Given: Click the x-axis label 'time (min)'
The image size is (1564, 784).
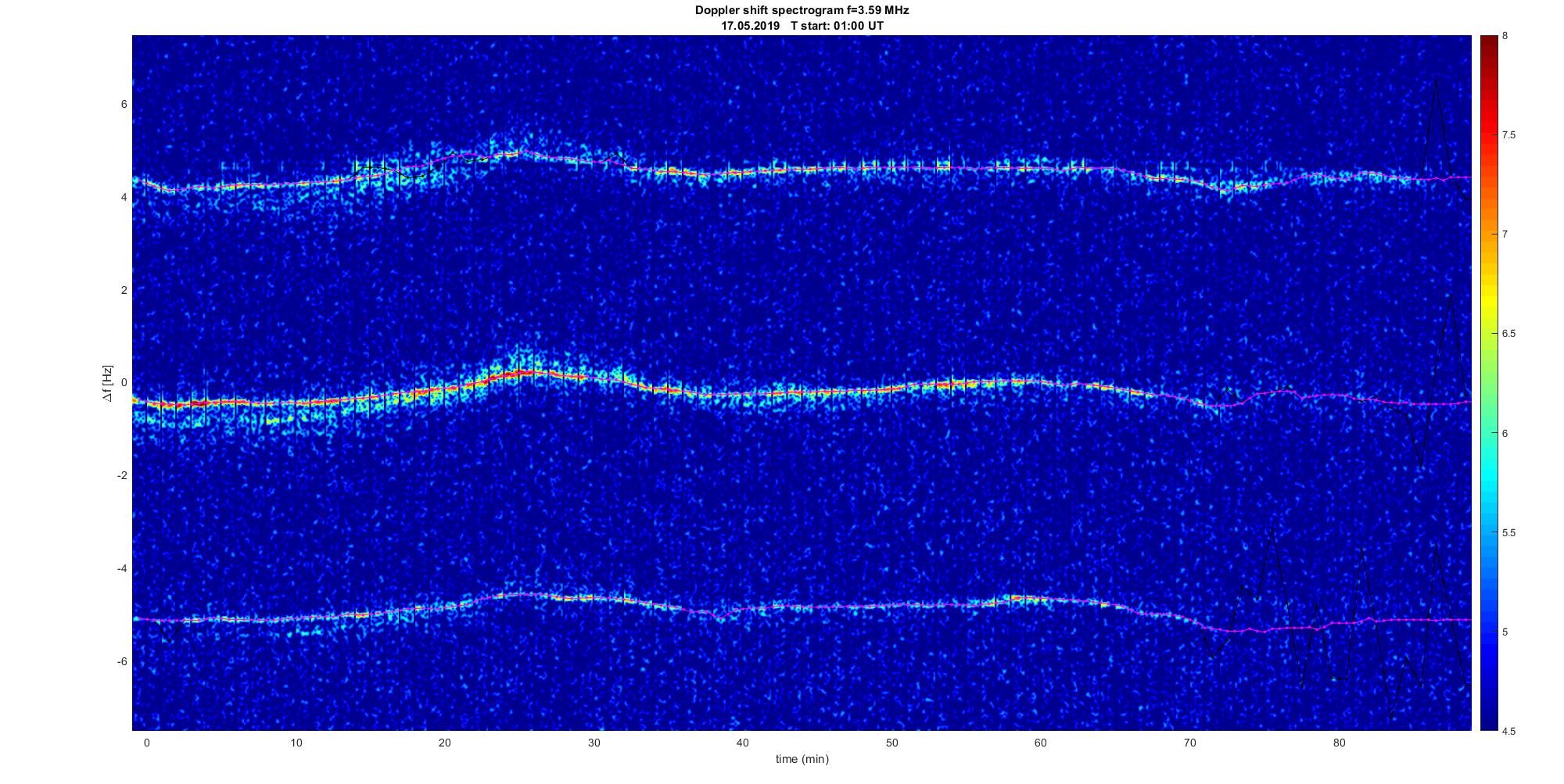Looking at the screenshot, I should click(802, 759).
